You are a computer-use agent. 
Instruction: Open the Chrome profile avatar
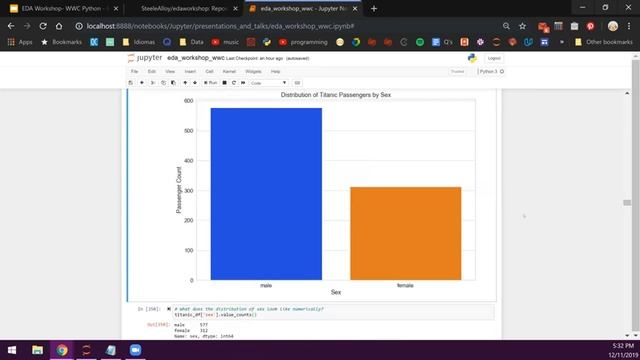tap(613, 26)
